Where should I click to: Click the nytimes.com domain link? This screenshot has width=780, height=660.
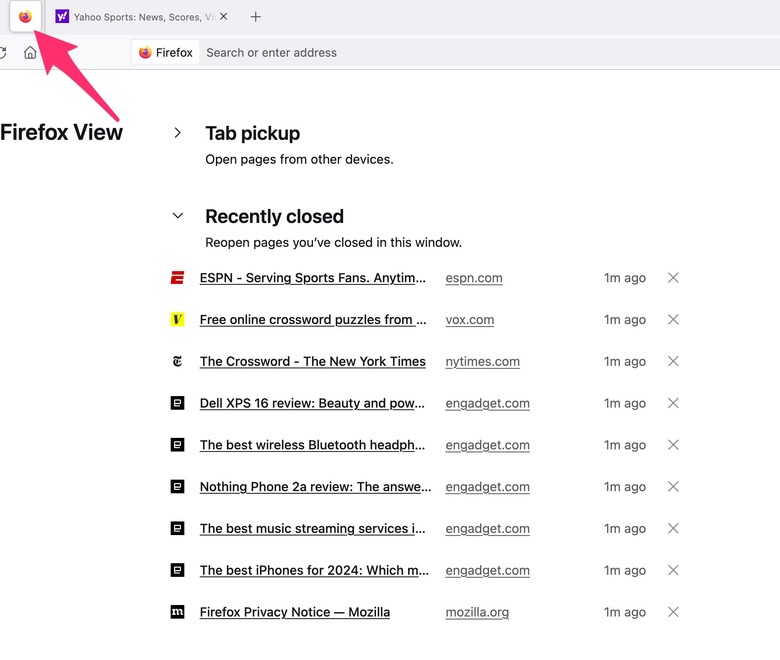pos(482,361)
